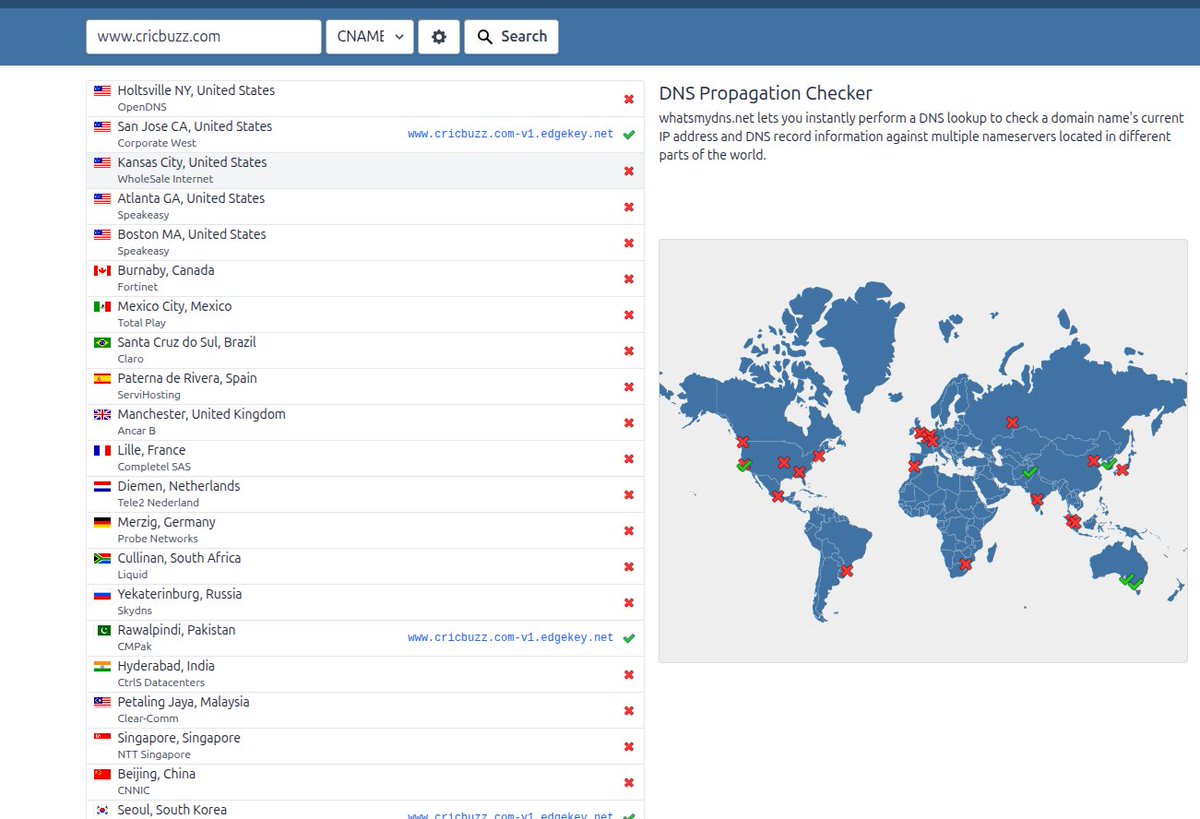Click the red X status for Beijing, China
1200x819 pixels.
629,783
